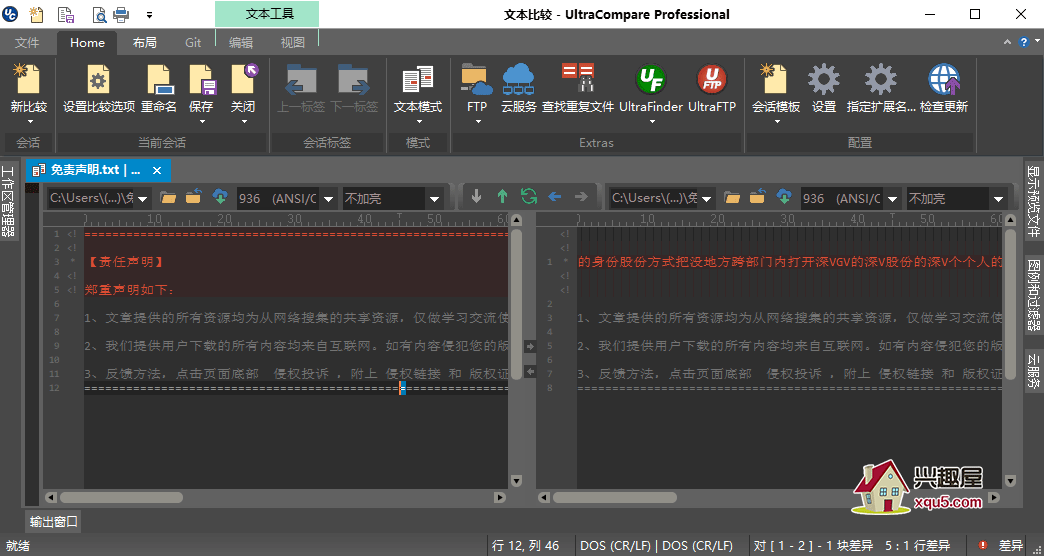Image resolution: width=1044 pixels, height=557 pixels.
Task: Collapse the ribbon with the up chevron
Action: click(1008, 42)
